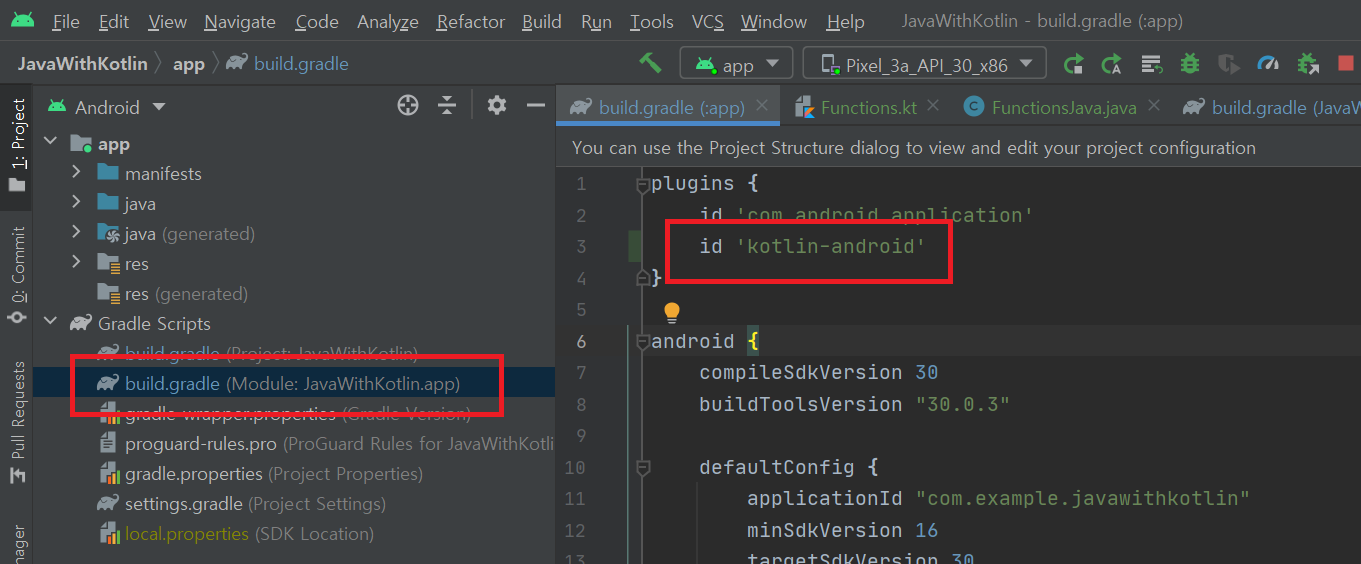1361x564 pixels.
Task: Click the buildToolsVersion "30.0.3" text
Action: click(855, 404)
